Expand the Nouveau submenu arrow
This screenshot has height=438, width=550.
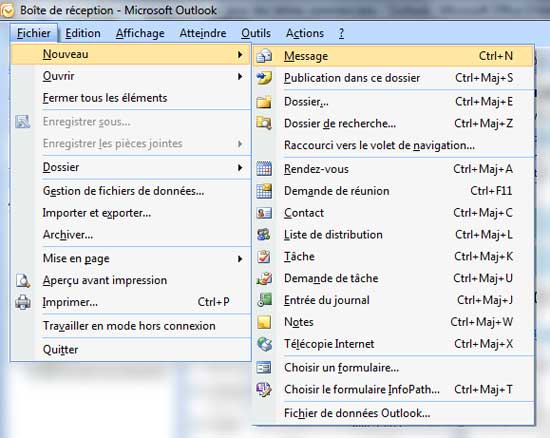click(240, 54)
